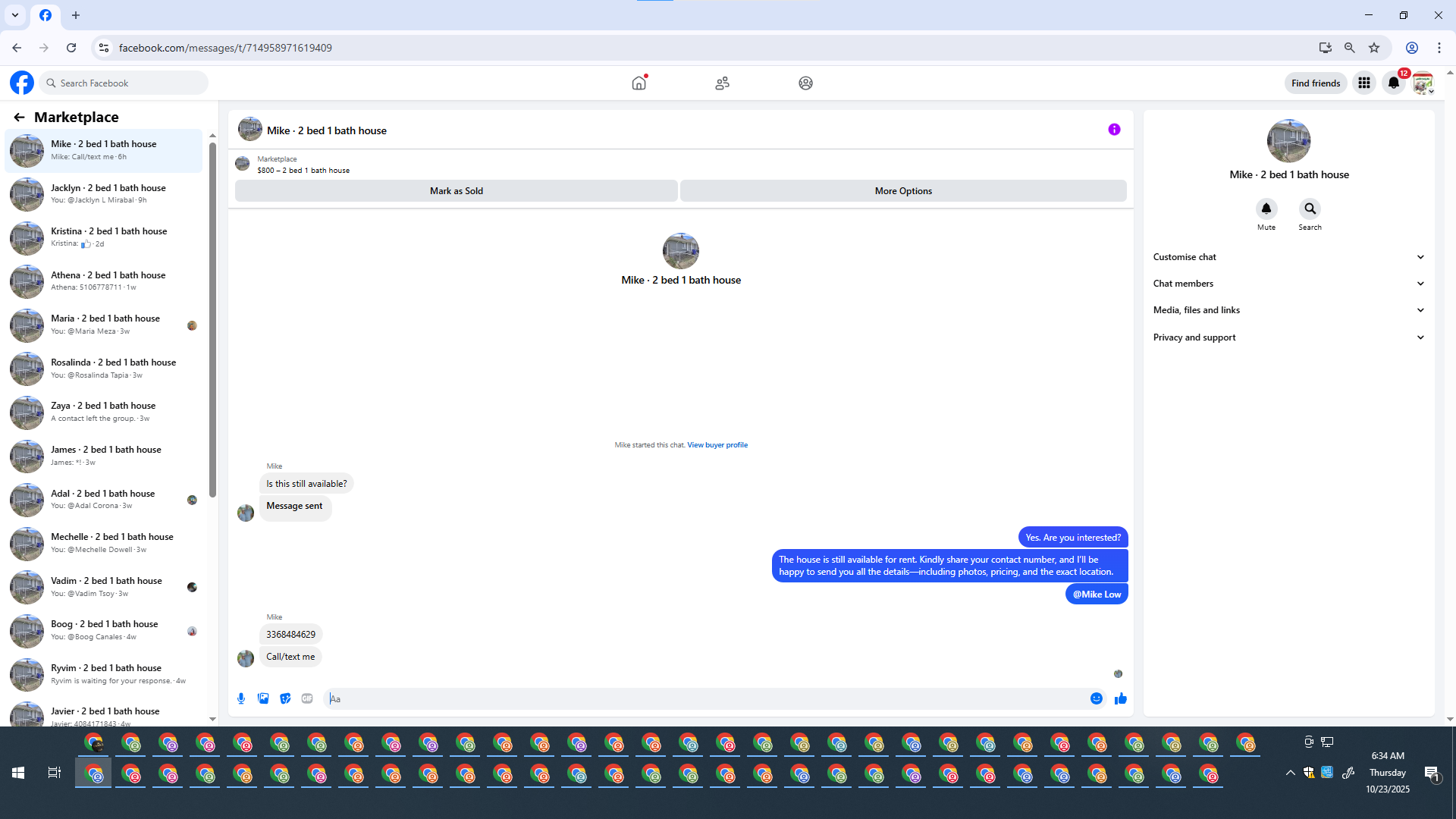Click the purple conversation info icon

pos(1114,130)
